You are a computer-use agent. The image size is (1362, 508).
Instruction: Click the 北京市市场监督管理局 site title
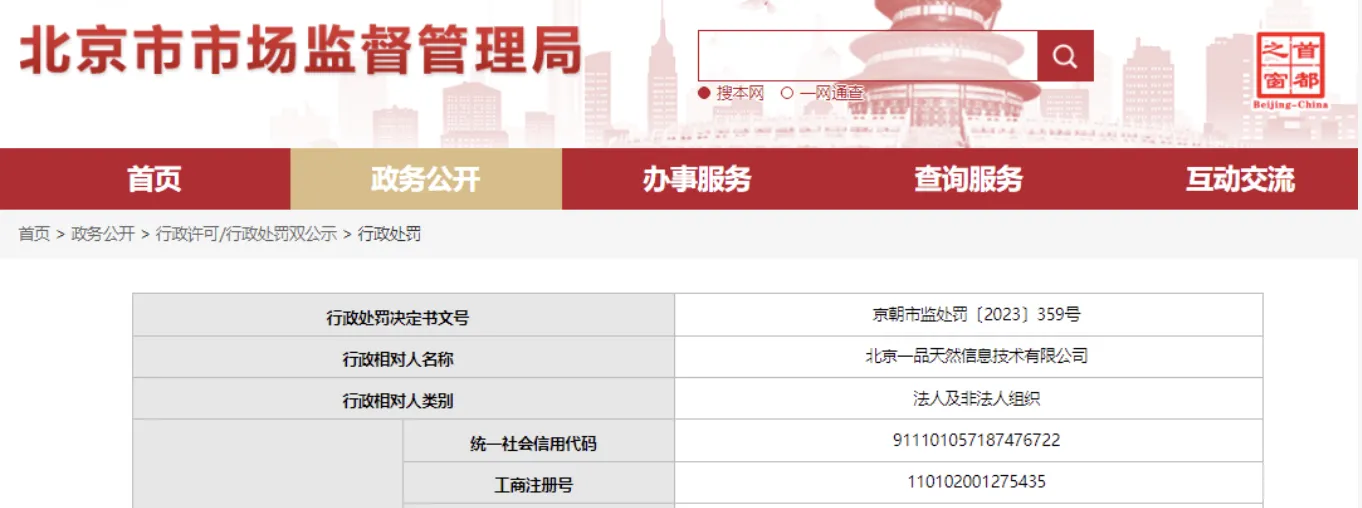pos(301,52)
